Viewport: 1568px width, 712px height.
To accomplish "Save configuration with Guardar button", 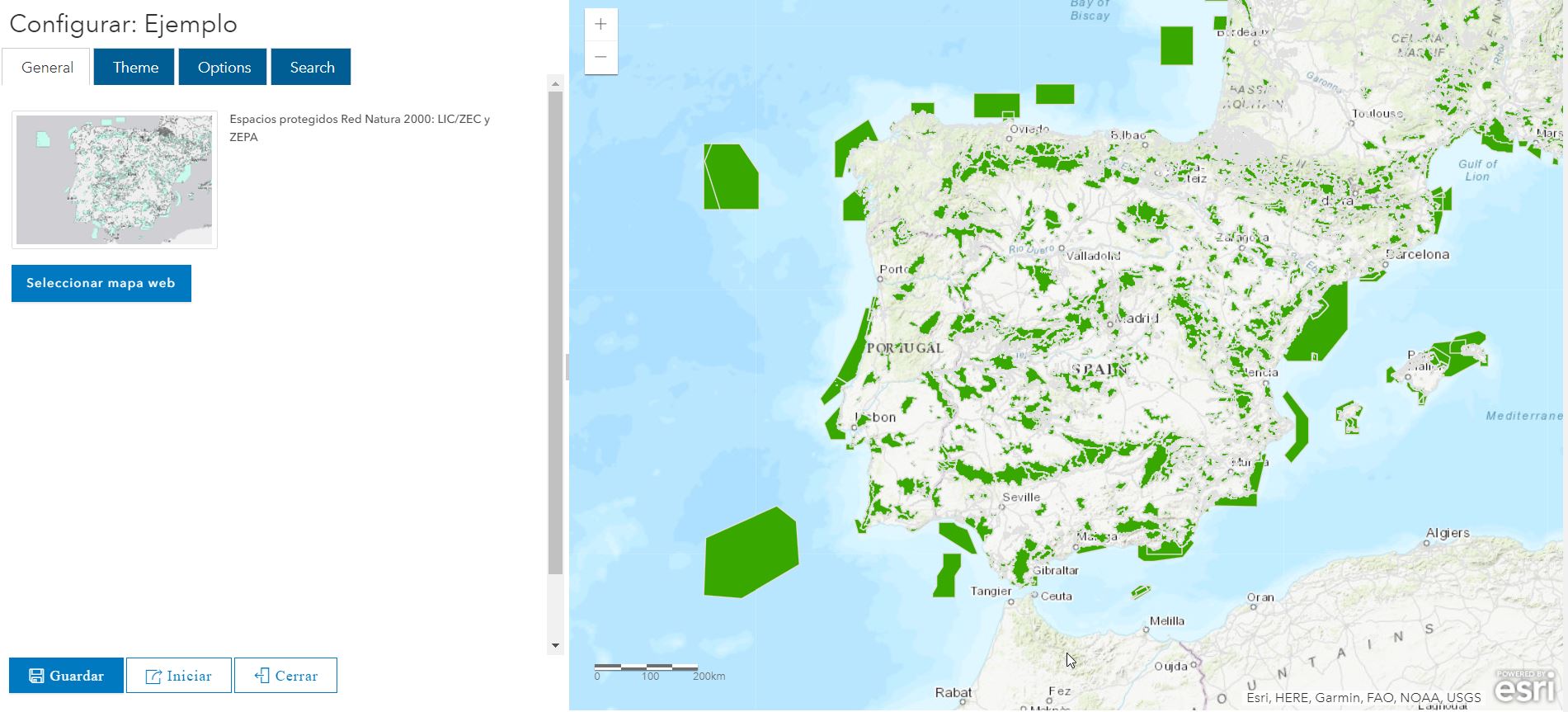I will [67, 676].
